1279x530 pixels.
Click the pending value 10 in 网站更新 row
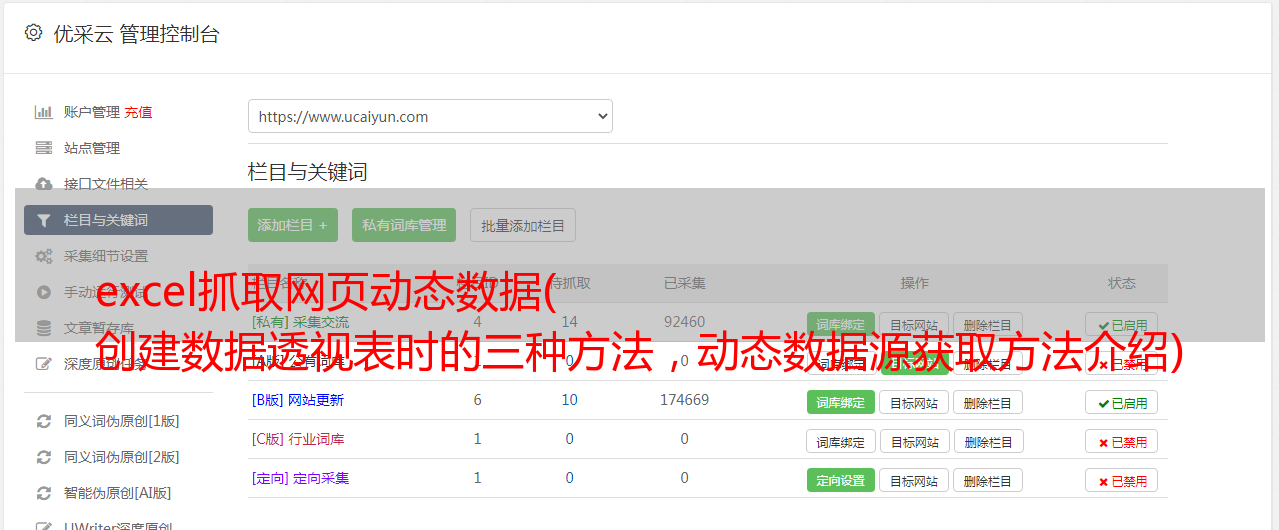pyautogui.click(x=569, y=400)
